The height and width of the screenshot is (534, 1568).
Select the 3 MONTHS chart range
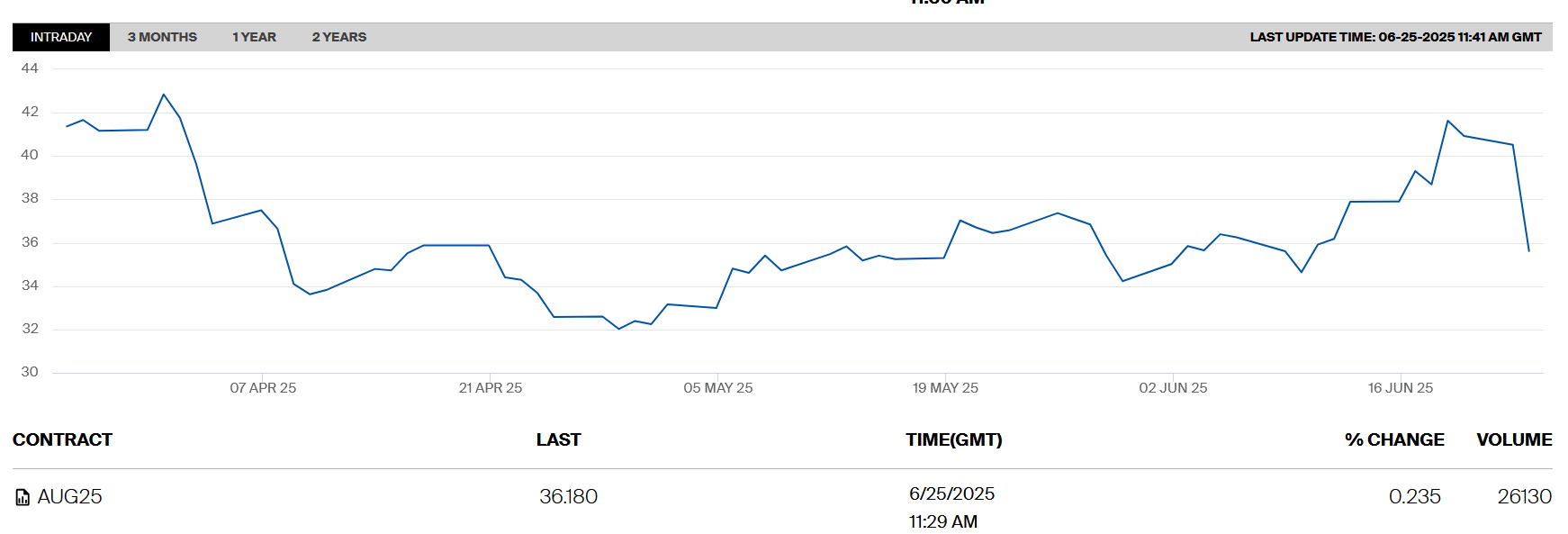tap(162, 37)
